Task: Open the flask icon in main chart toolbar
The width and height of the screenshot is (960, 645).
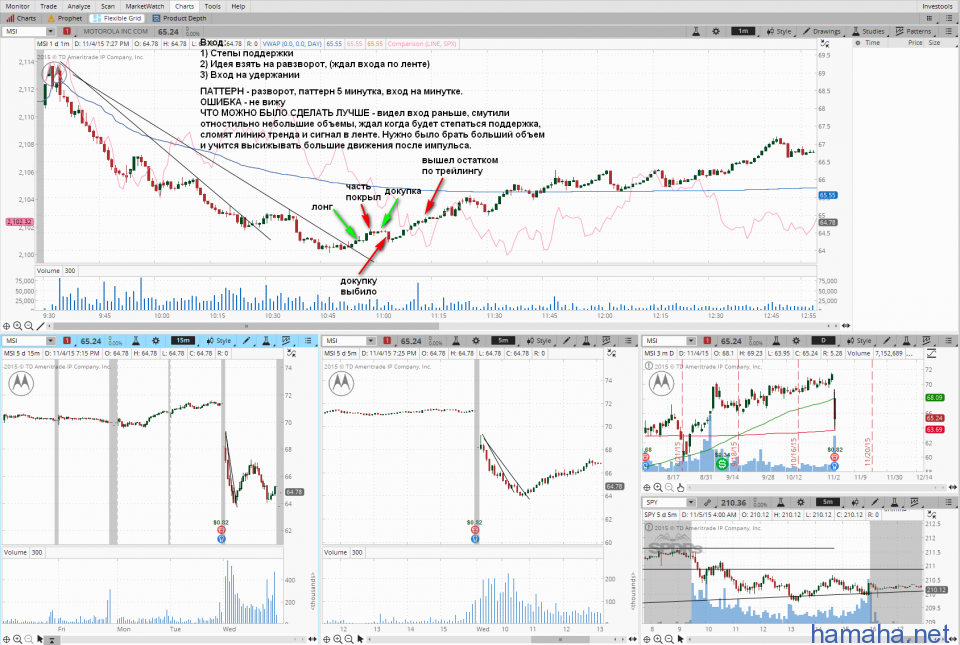Action: 696,31
